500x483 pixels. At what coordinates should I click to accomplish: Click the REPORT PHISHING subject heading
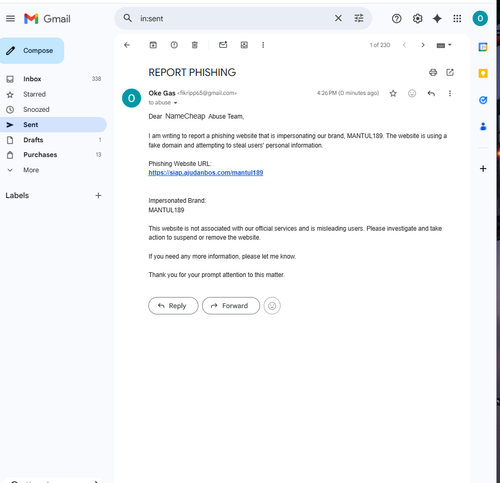[x=192, y=72]
